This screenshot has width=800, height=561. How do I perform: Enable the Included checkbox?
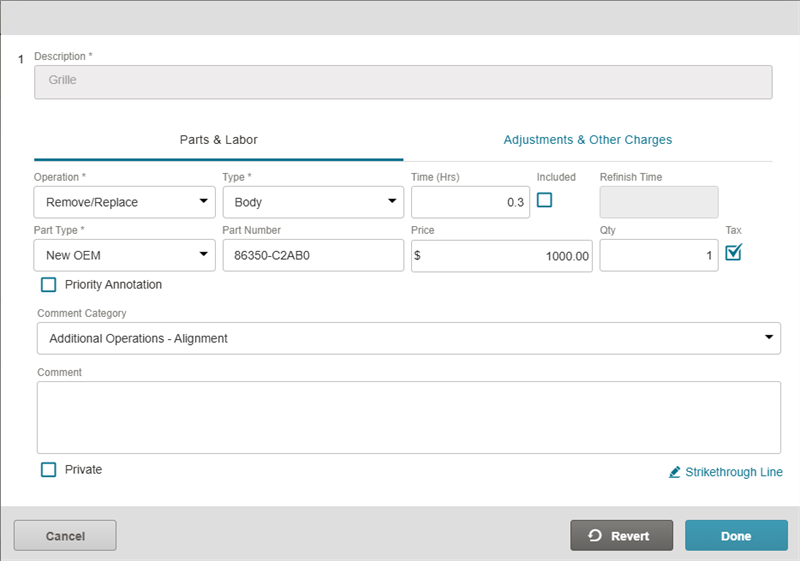point(544,200)
